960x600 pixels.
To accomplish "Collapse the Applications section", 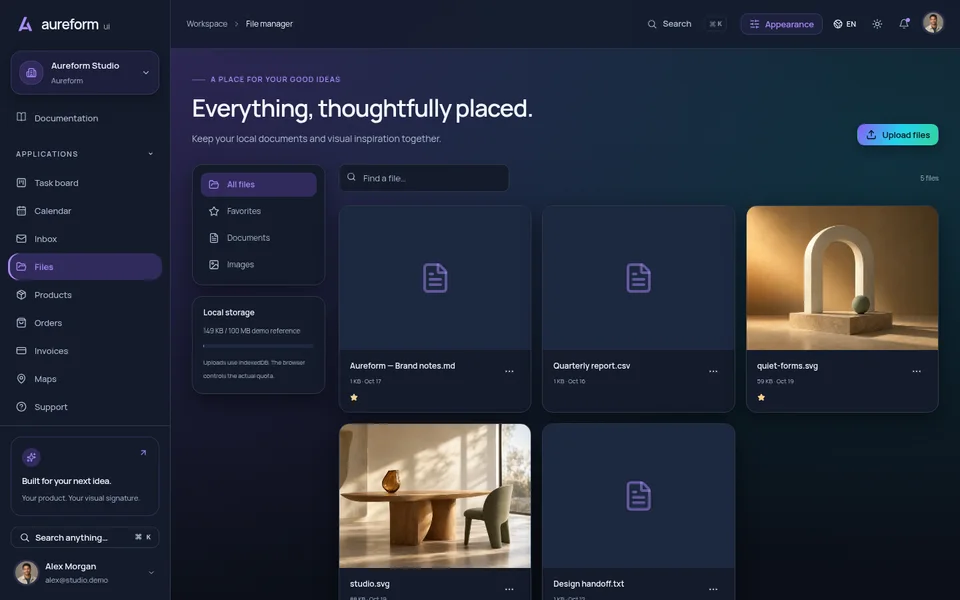I will point(151,154).
